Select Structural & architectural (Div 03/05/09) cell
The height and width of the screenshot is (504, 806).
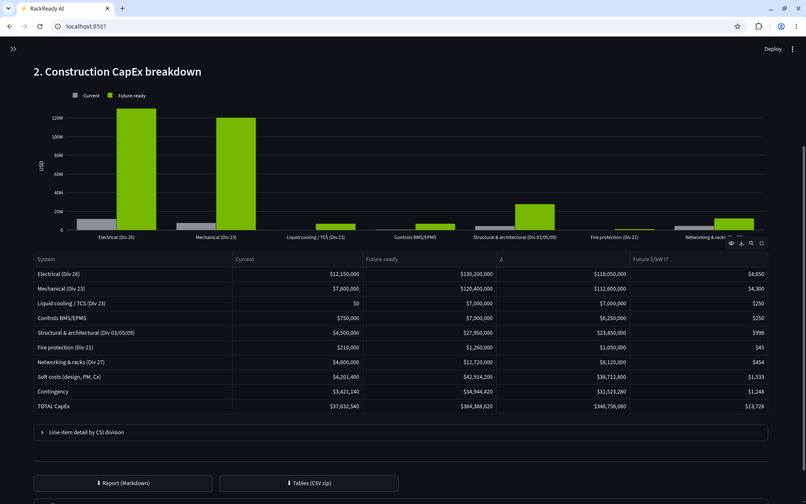tap(133, 333)
